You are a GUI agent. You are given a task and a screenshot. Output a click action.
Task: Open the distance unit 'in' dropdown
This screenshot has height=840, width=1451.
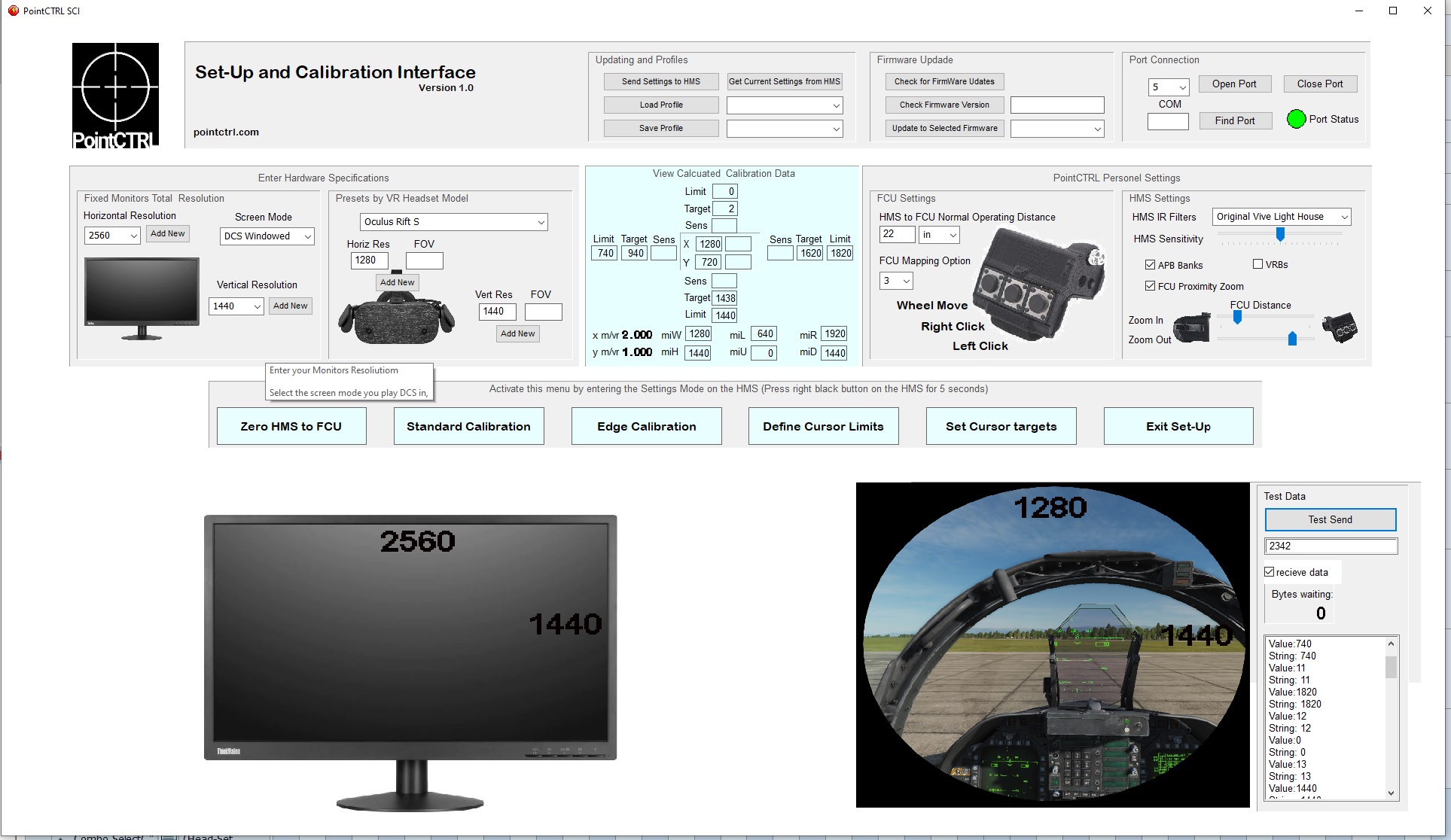click(940, 235)
